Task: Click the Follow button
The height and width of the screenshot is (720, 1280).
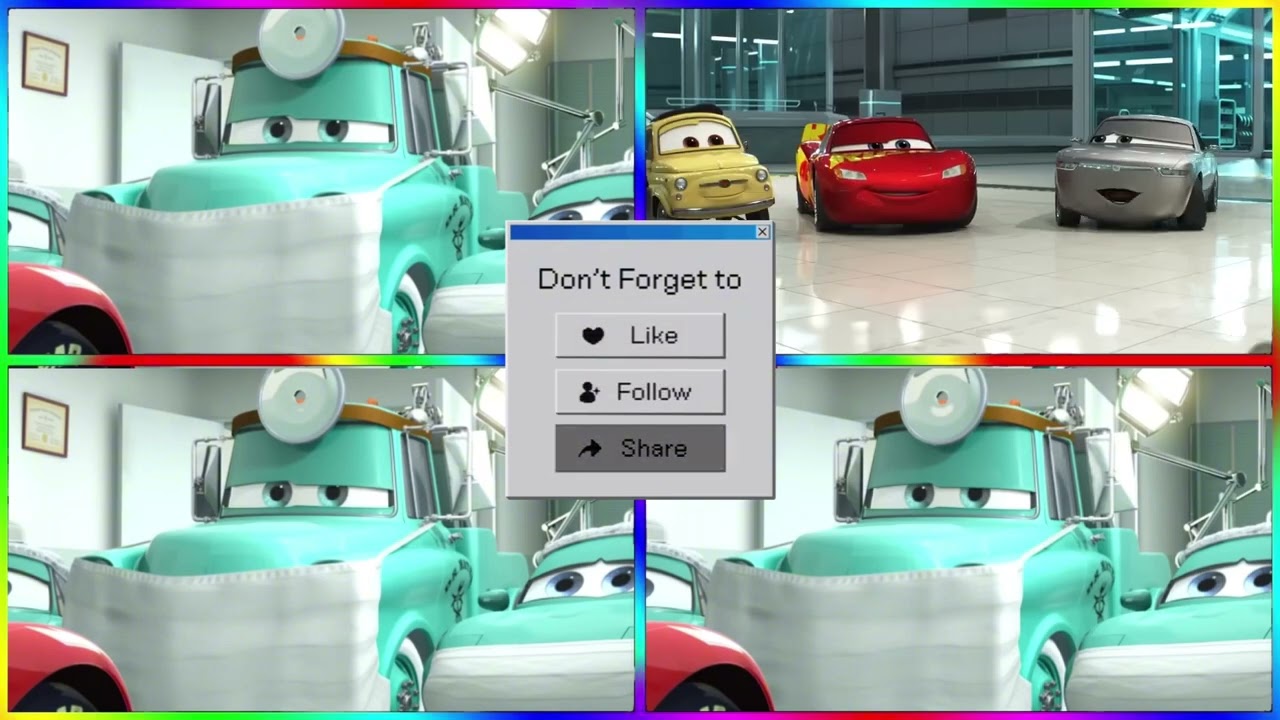Action: click(x=640, y=392)
